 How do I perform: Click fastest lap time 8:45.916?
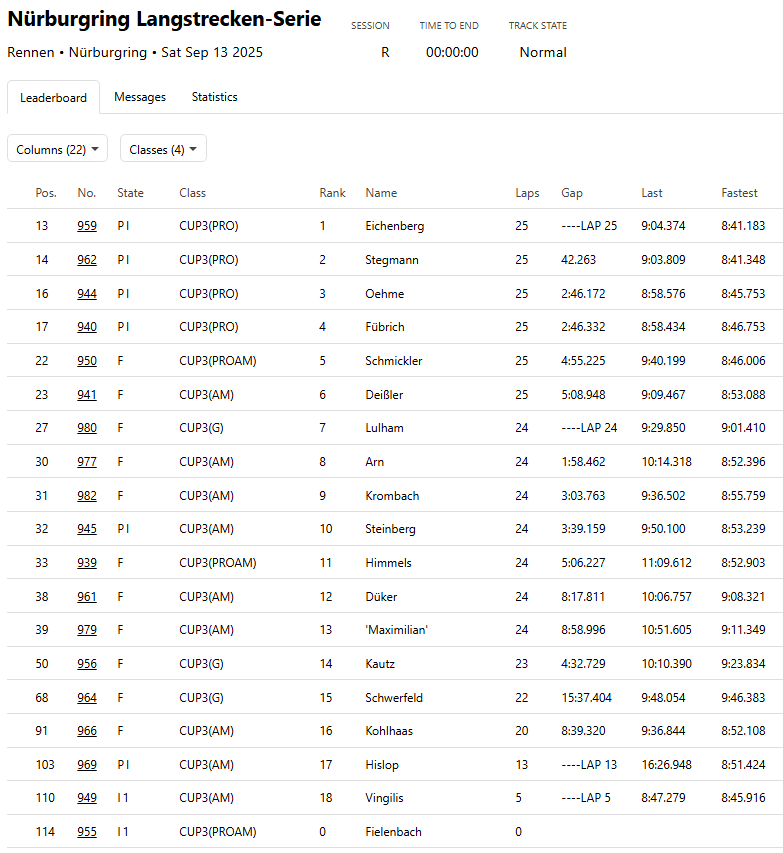(x=743, y=798)
